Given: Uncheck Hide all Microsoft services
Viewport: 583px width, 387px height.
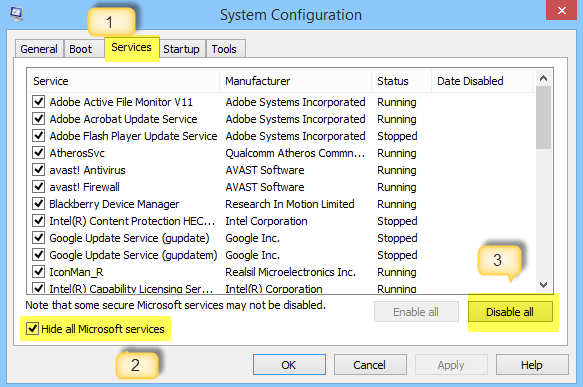Looking at the screenshot, I should tap(32, 329).
